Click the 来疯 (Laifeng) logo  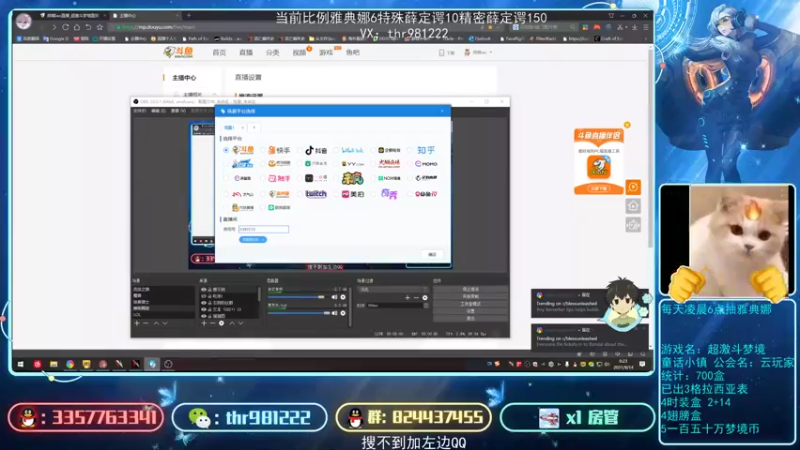(x=353, y=178)
